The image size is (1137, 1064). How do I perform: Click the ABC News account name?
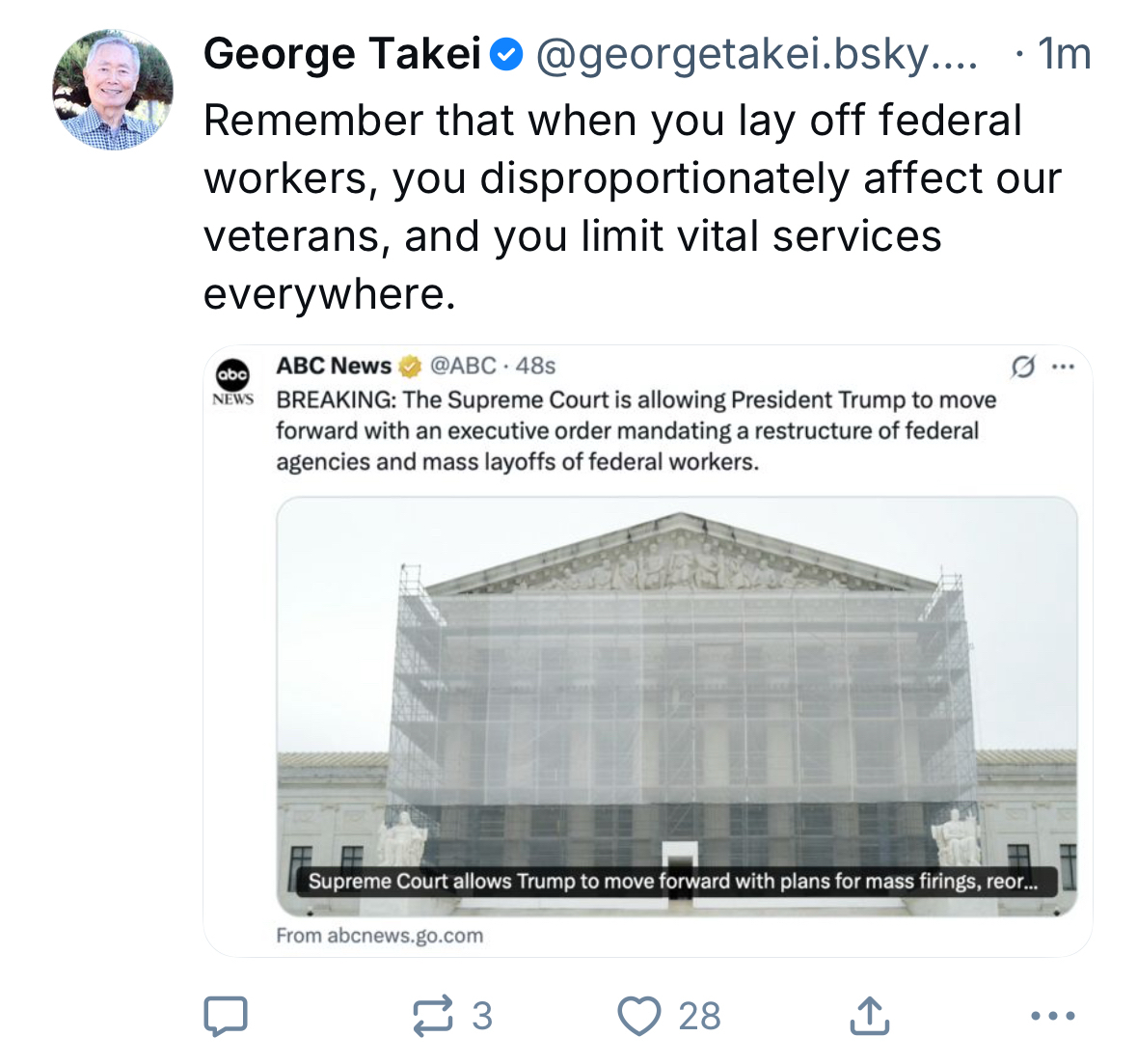(x=334, y=367)
